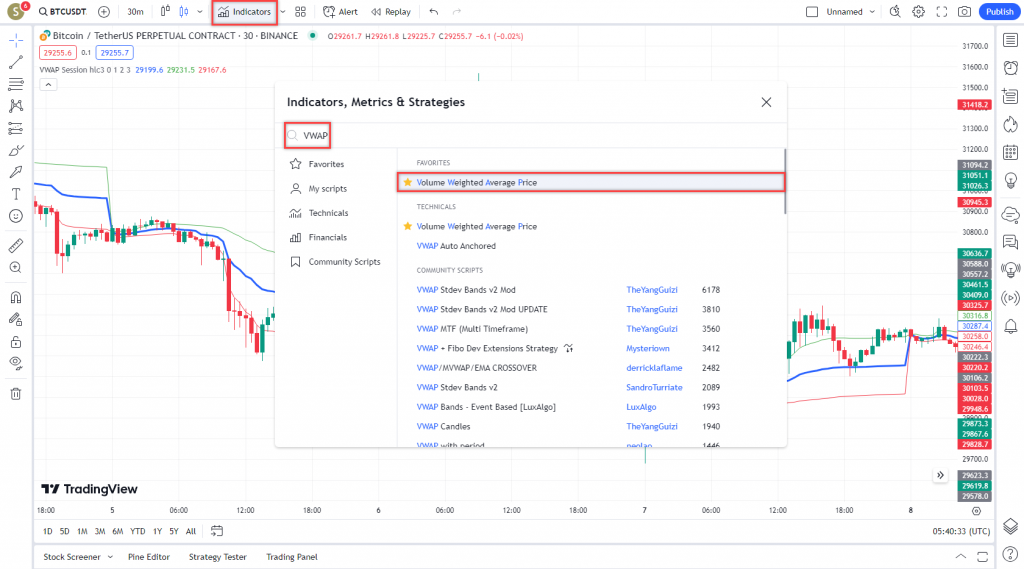Open the ideas lightbulb panel
Viewport: 1024px width, 569px height.
(x=1010, y=180)
